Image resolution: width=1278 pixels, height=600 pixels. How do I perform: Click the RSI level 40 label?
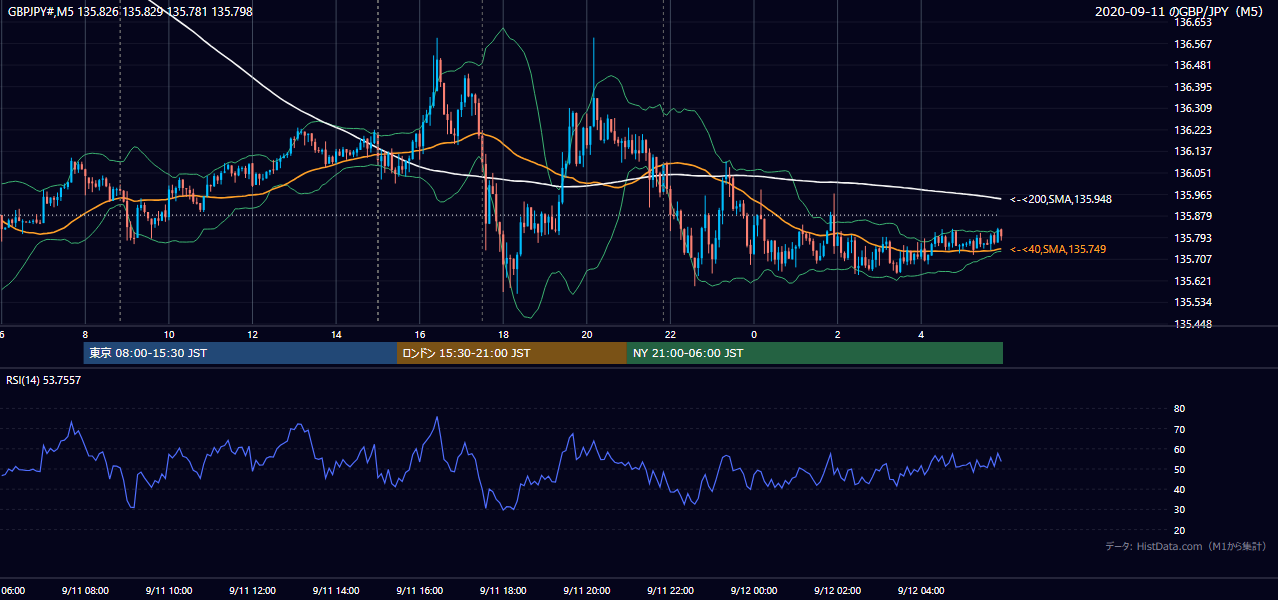tap(1179, 489)
